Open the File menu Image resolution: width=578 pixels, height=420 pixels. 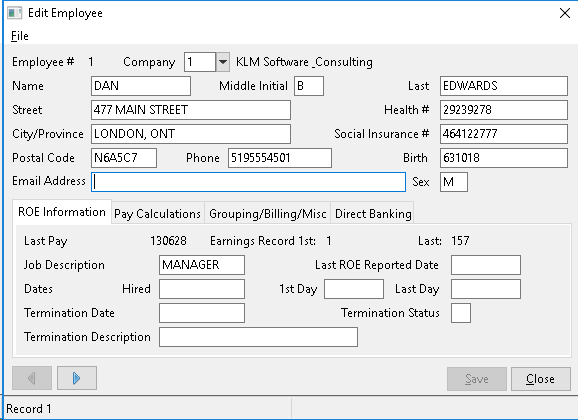click(20, 36)
